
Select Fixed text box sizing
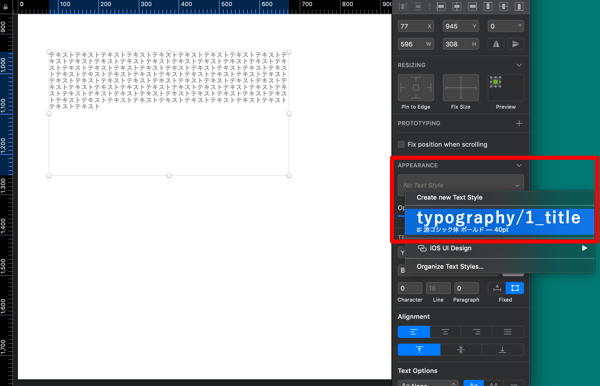pos(515,288)
